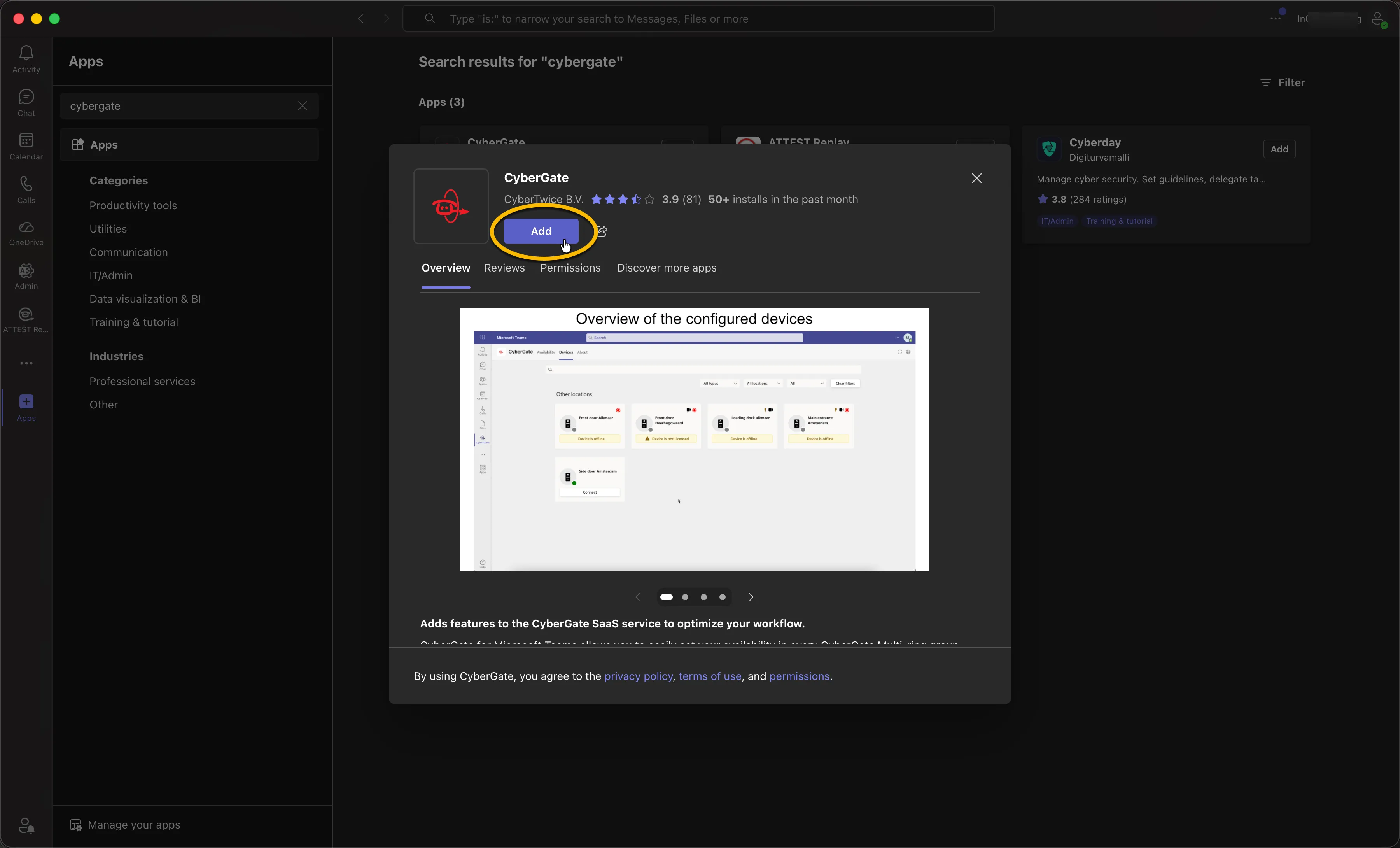Select the first carousel indicator
The width and height of the screenshot is (1400, 848).
coord(667,597)
